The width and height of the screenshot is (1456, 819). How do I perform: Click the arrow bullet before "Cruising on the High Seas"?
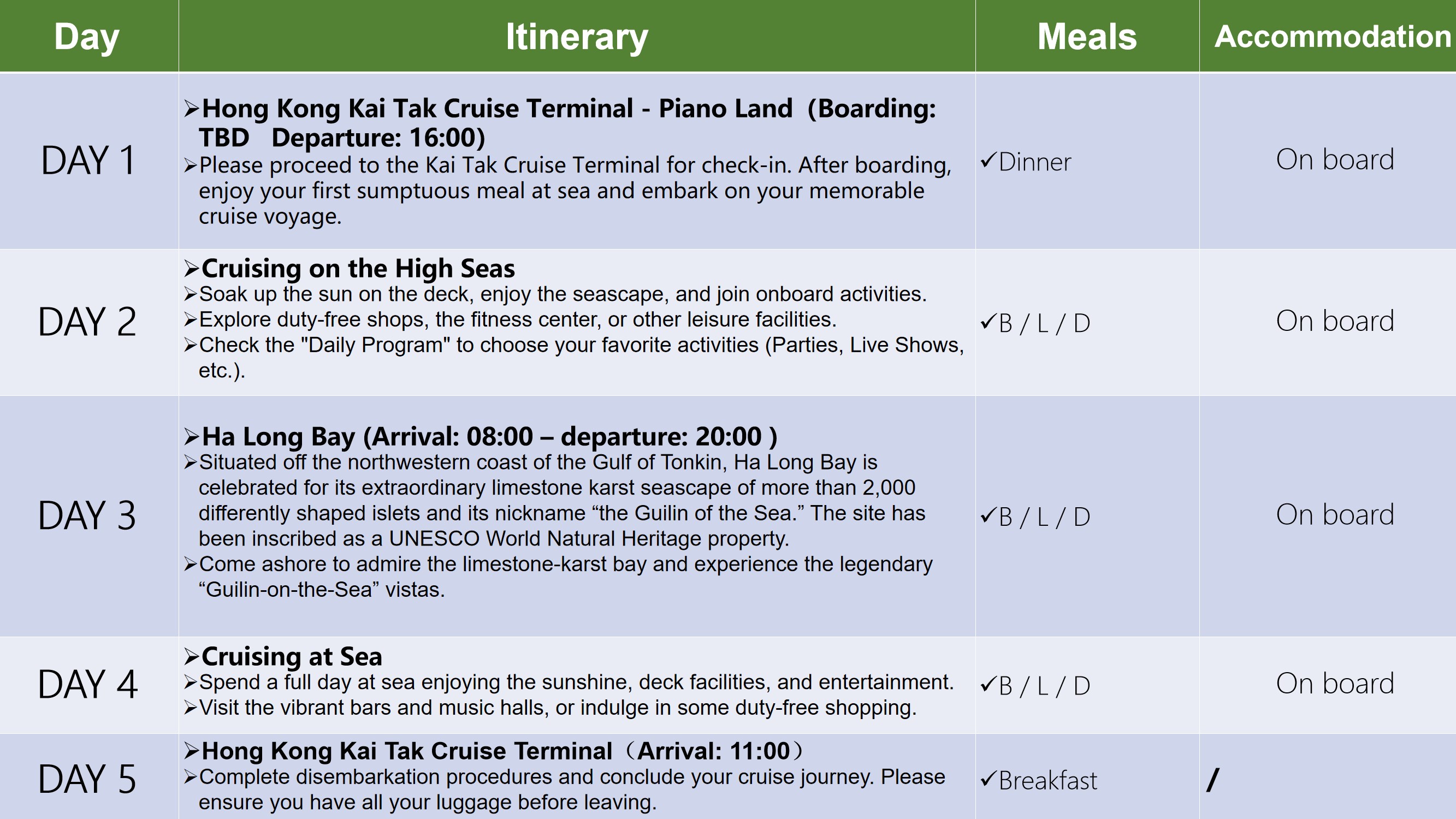192,269
